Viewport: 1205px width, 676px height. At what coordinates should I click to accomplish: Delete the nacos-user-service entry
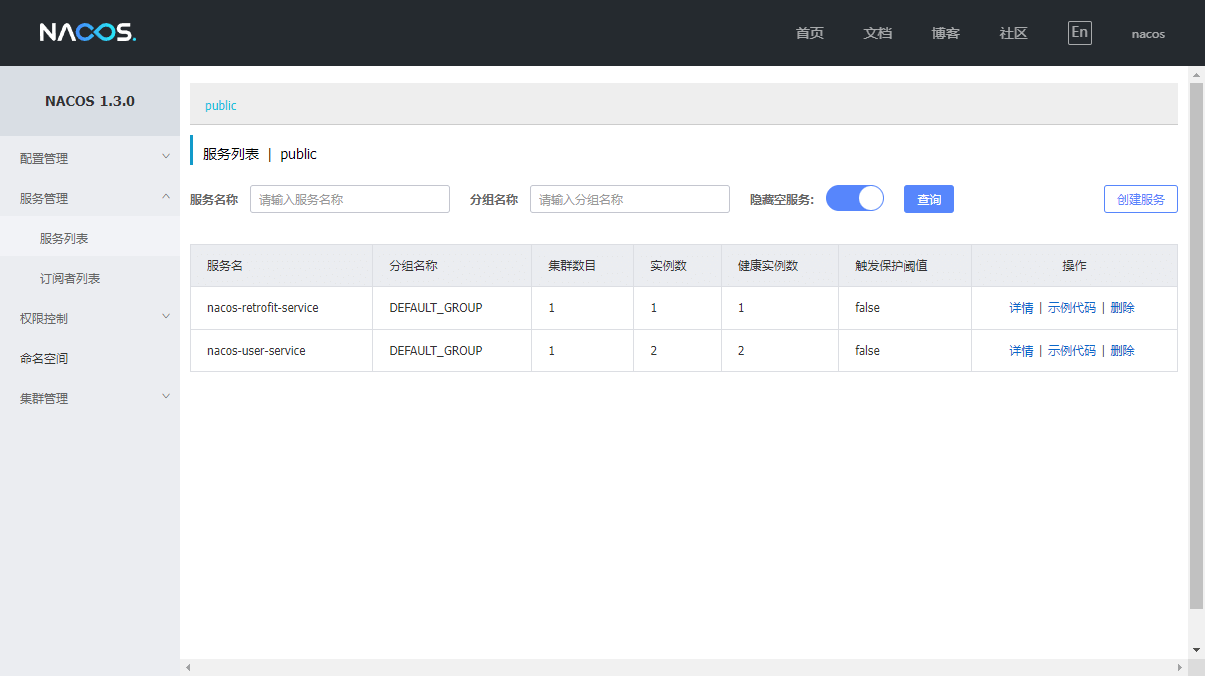click(x=1122, y=351)
